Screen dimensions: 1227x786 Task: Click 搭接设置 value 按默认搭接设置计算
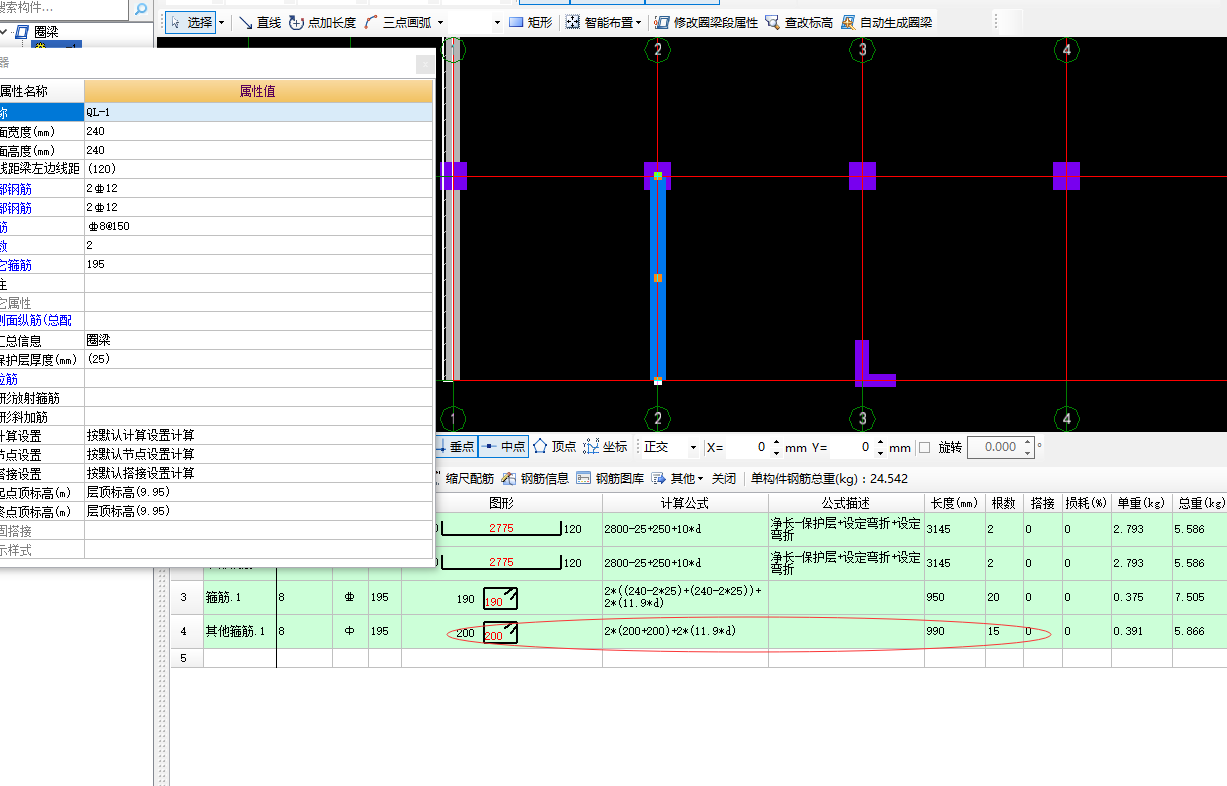click(x=258, y=473)
